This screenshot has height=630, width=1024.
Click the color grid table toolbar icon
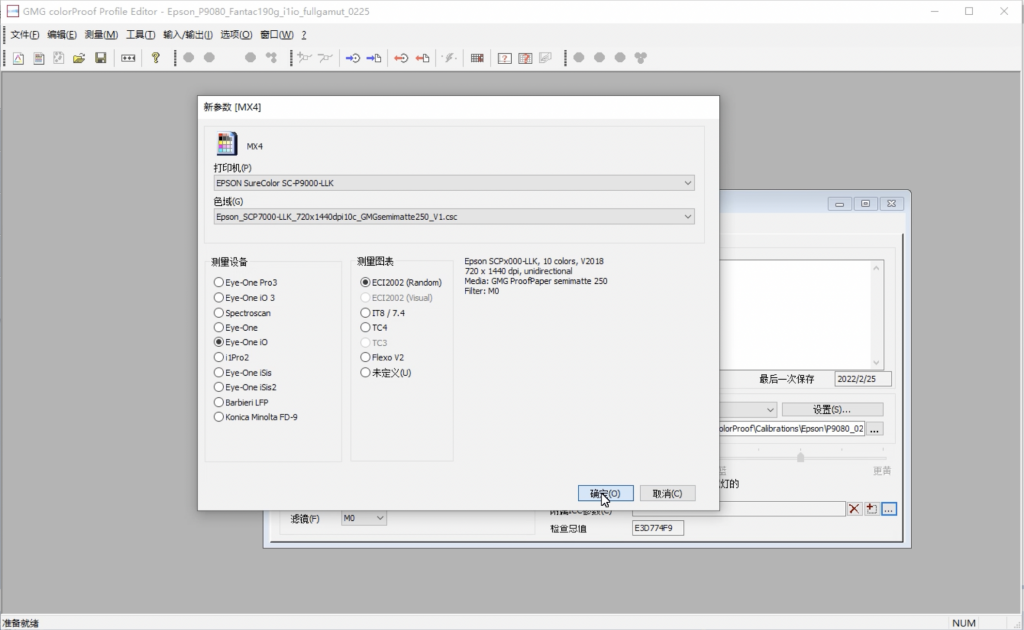tap(477, 58)
